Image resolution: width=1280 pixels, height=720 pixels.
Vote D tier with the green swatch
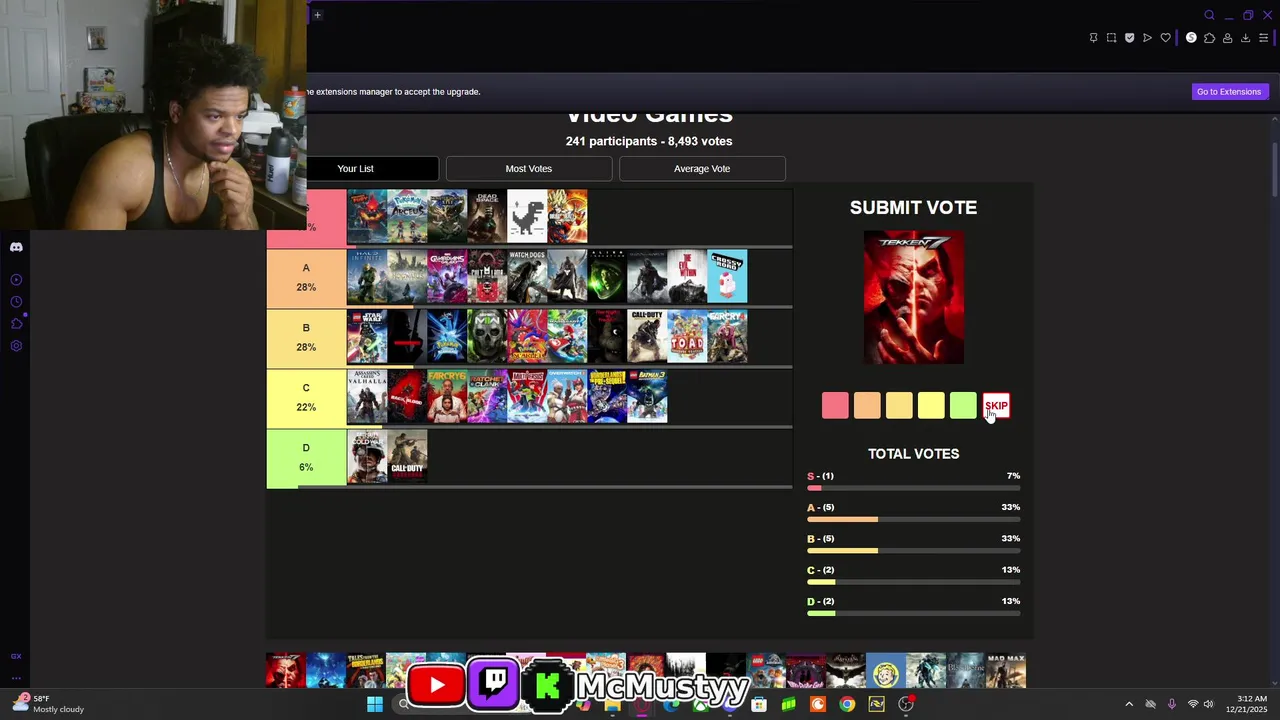(963, 406)
